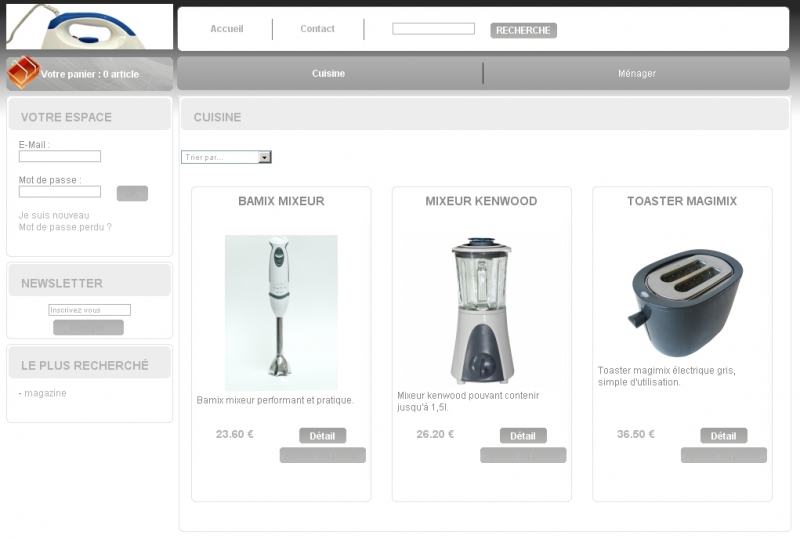This screenshot has width=800, height=539.
Task: Open the Trier par sort dropdown
Action: click(x=226, y=157)
